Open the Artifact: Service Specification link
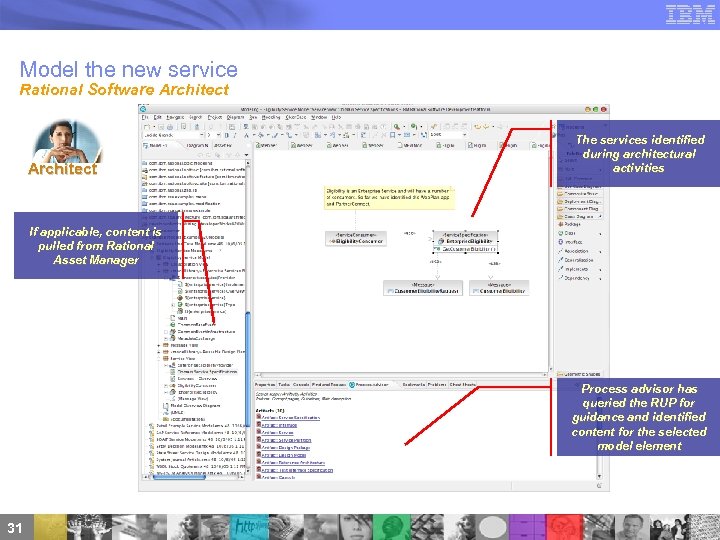Screen dimensions: 720x540 (289, 418)
